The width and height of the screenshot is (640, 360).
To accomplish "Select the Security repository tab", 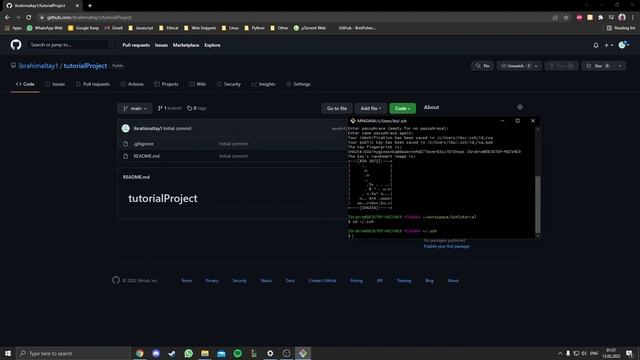I will click(x=229, y=84).
